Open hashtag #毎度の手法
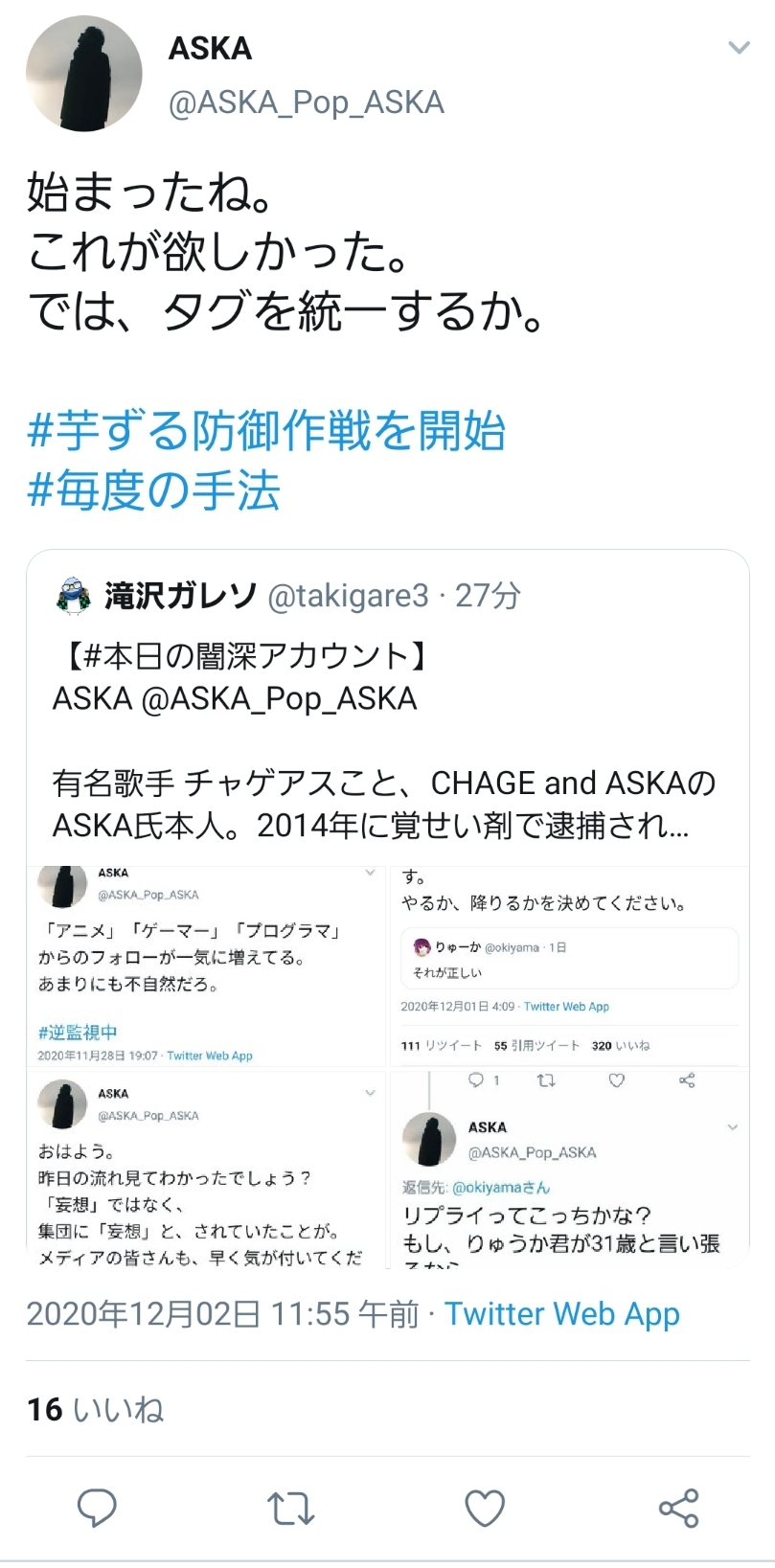 (153, 491)
